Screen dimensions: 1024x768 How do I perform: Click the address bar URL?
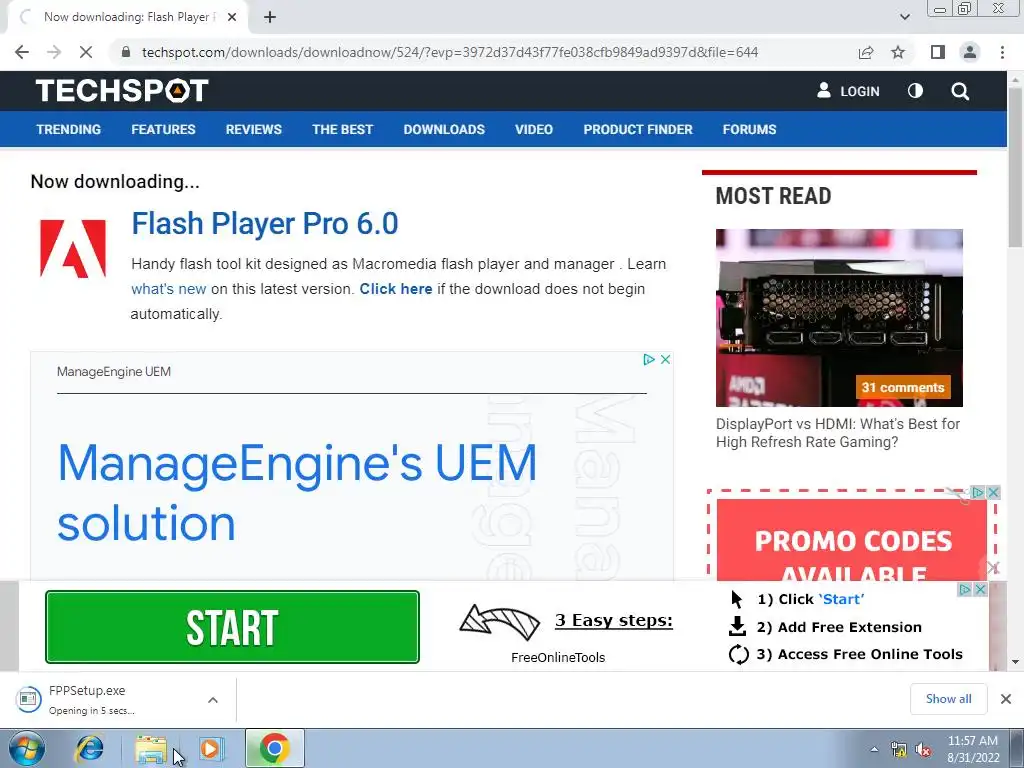(x=450, y=52)
